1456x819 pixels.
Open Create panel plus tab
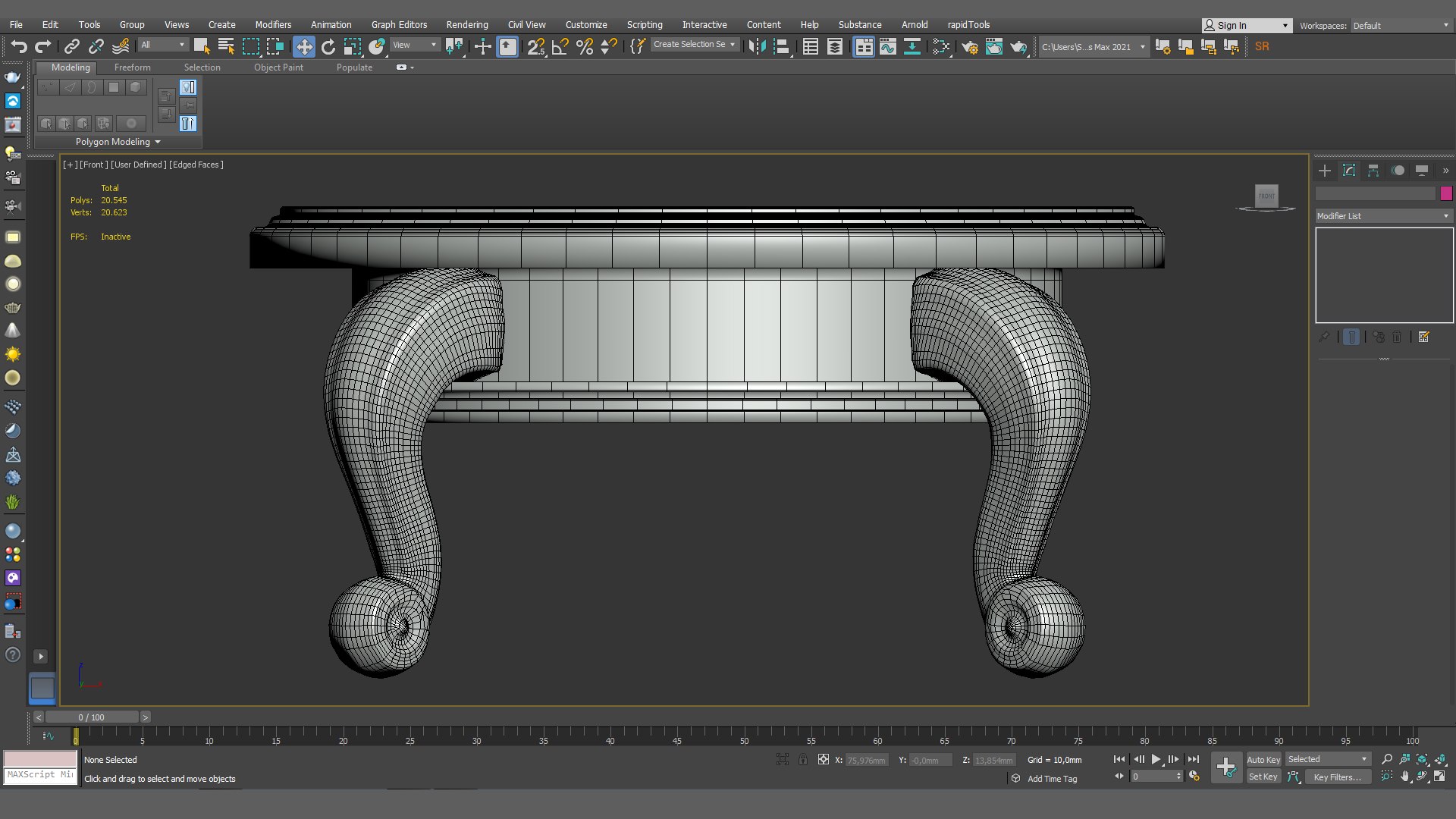(x=1325, y=171)
